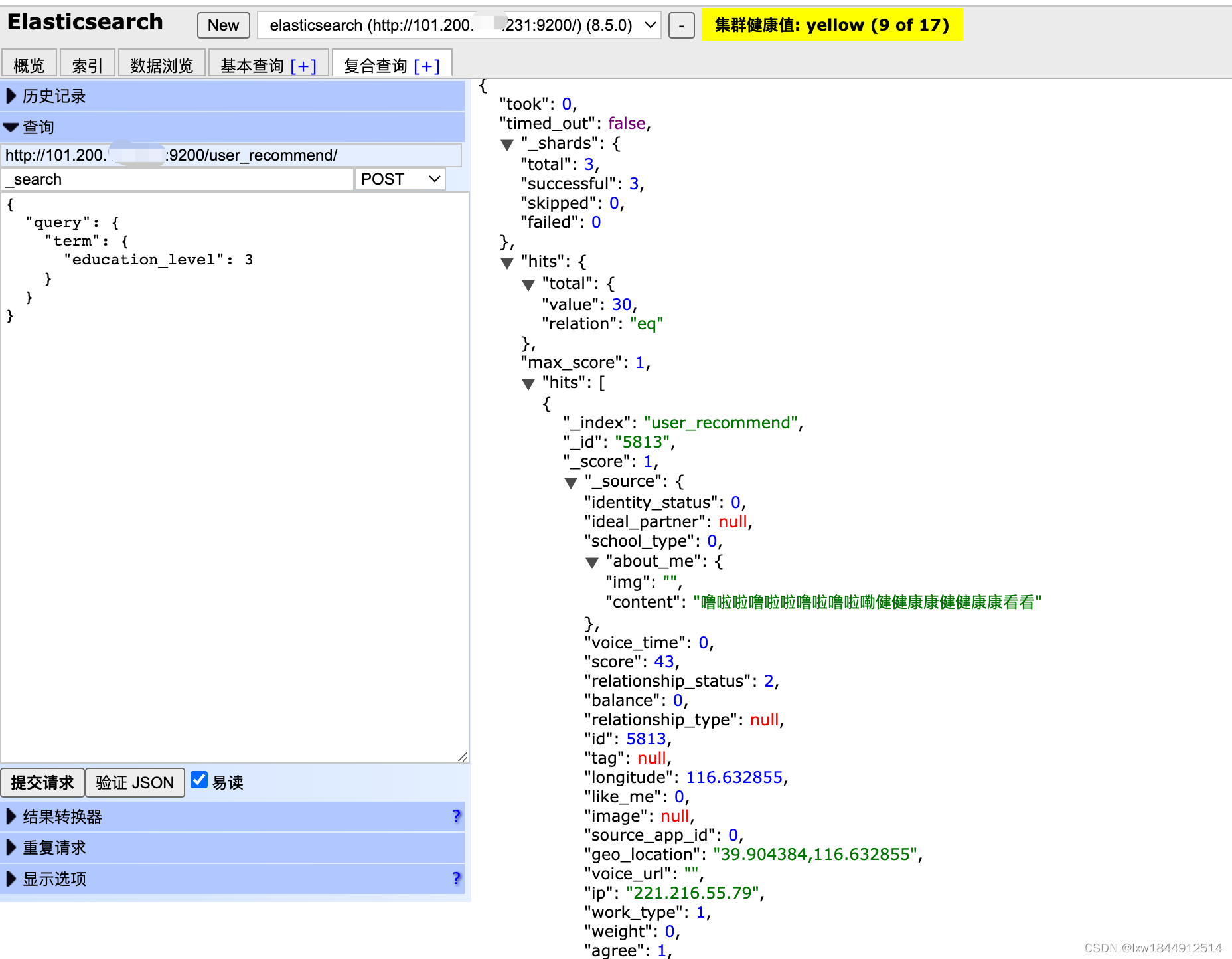Collapse the about_me object triangle
The image size is (1232, 959).
[591, 562]
